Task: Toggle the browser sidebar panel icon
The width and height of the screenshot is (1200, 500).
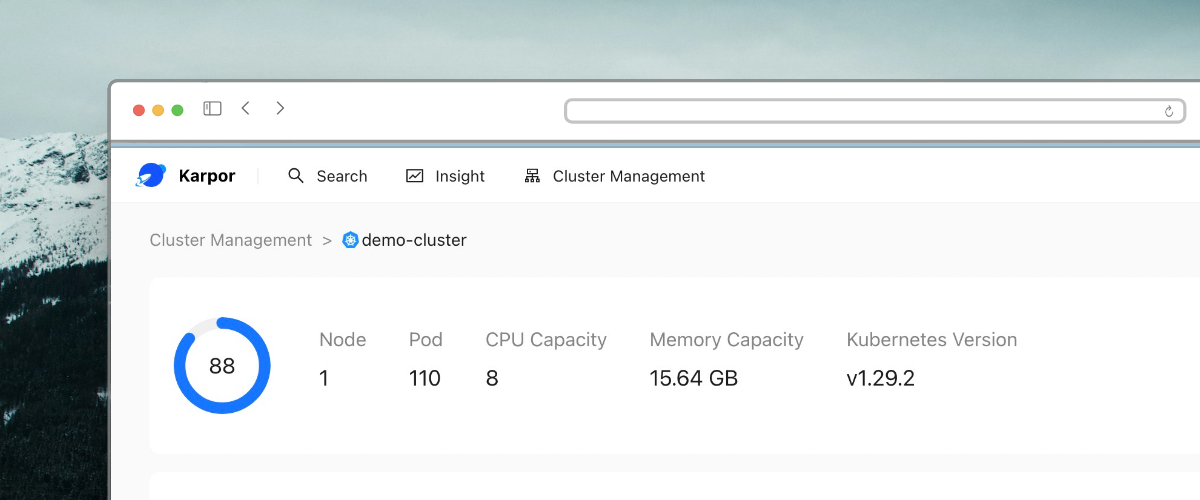Action: pyautogui.click(x=212, y=109)
